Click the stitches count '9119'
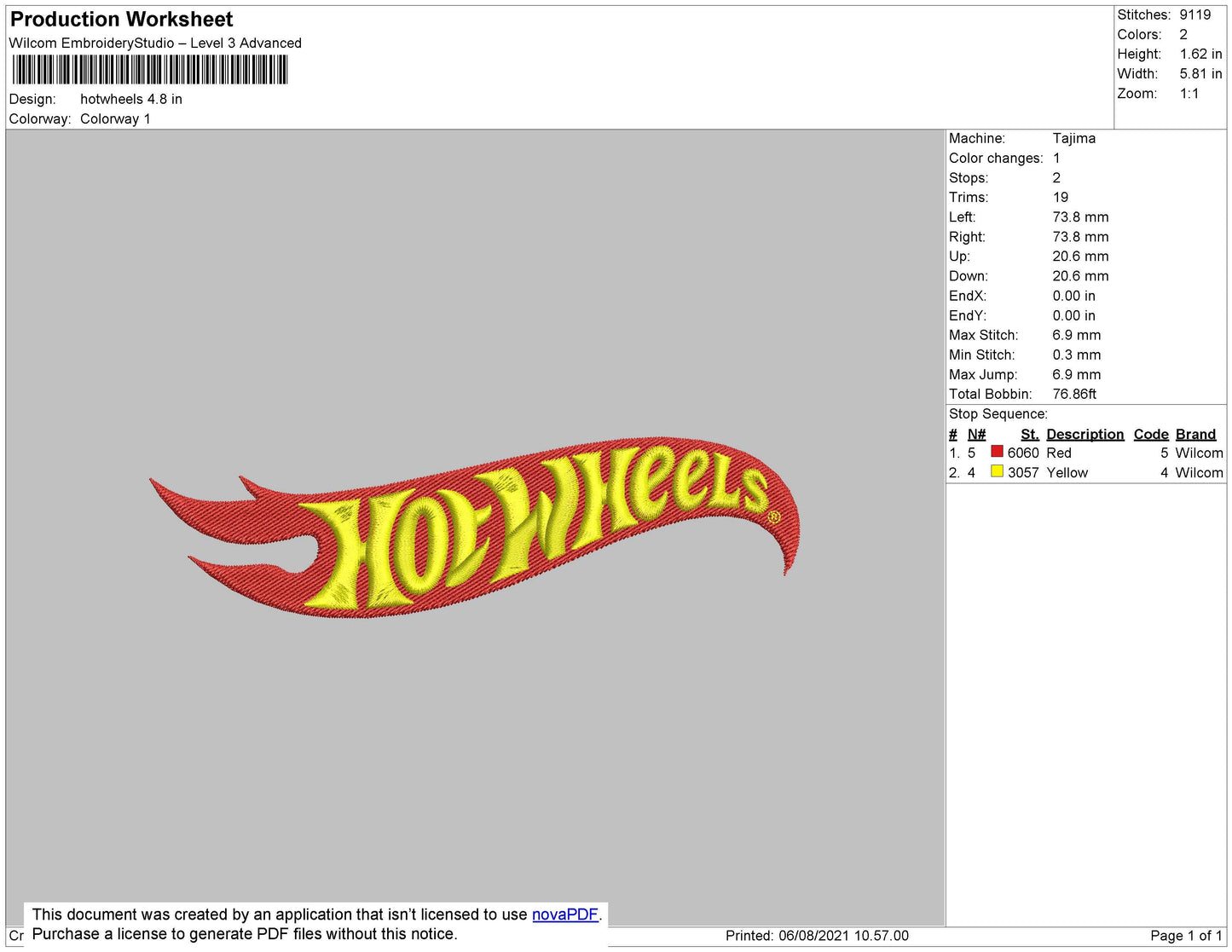The image size is (1232, 952). pos(1194,14)
